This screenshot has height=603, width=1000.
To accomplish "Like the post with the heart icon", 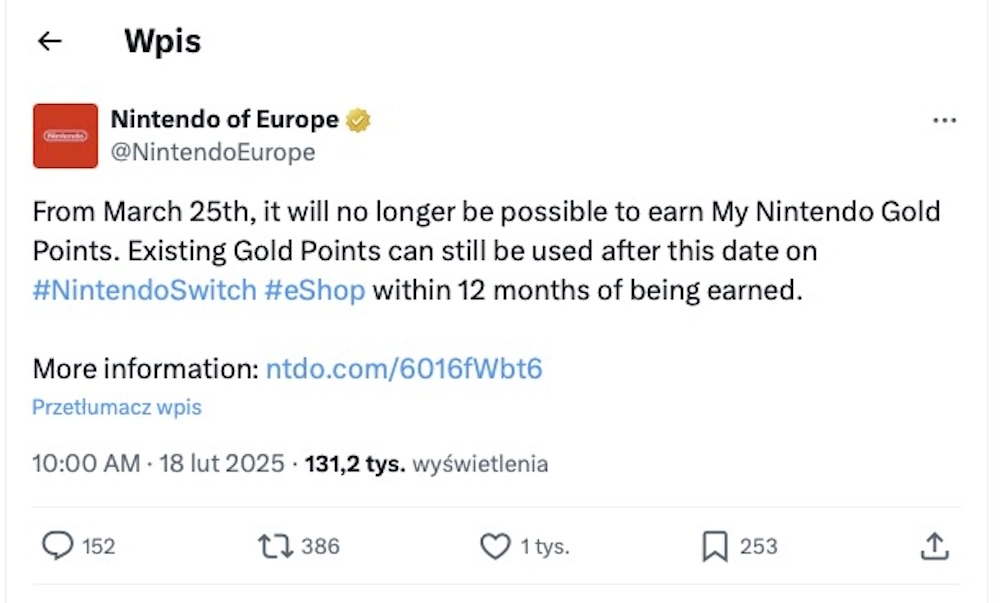I will (496, 546).
